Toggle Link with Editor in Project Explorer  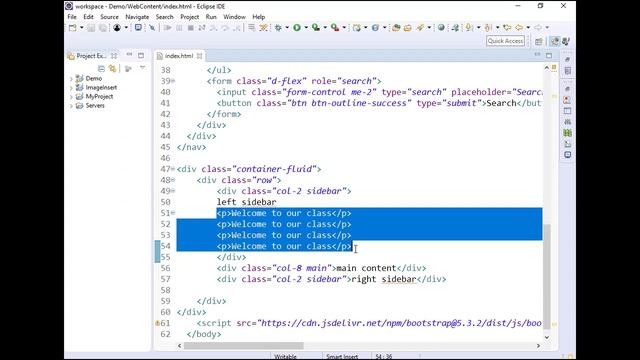pos(112,69)
